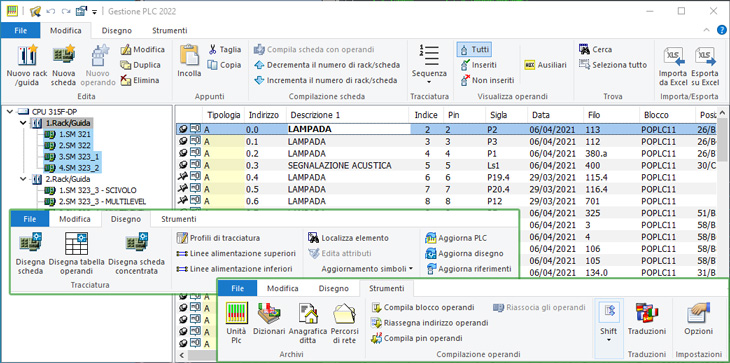Toggle the Tutti operands filter
730x363 pixels.
[x=474, y=49]
